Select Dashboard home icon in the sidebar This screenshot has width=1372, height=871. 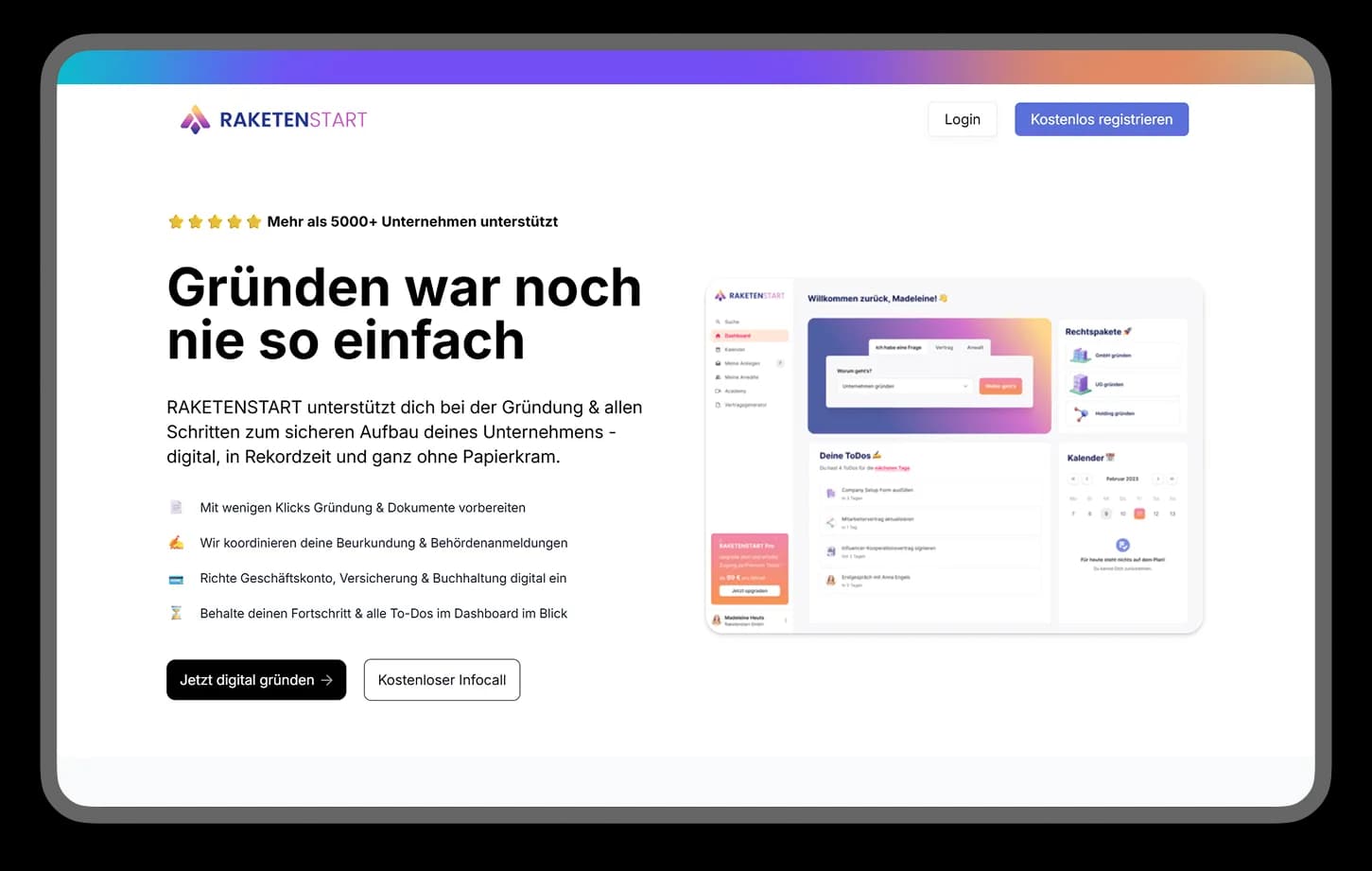[x=718, y=336]
